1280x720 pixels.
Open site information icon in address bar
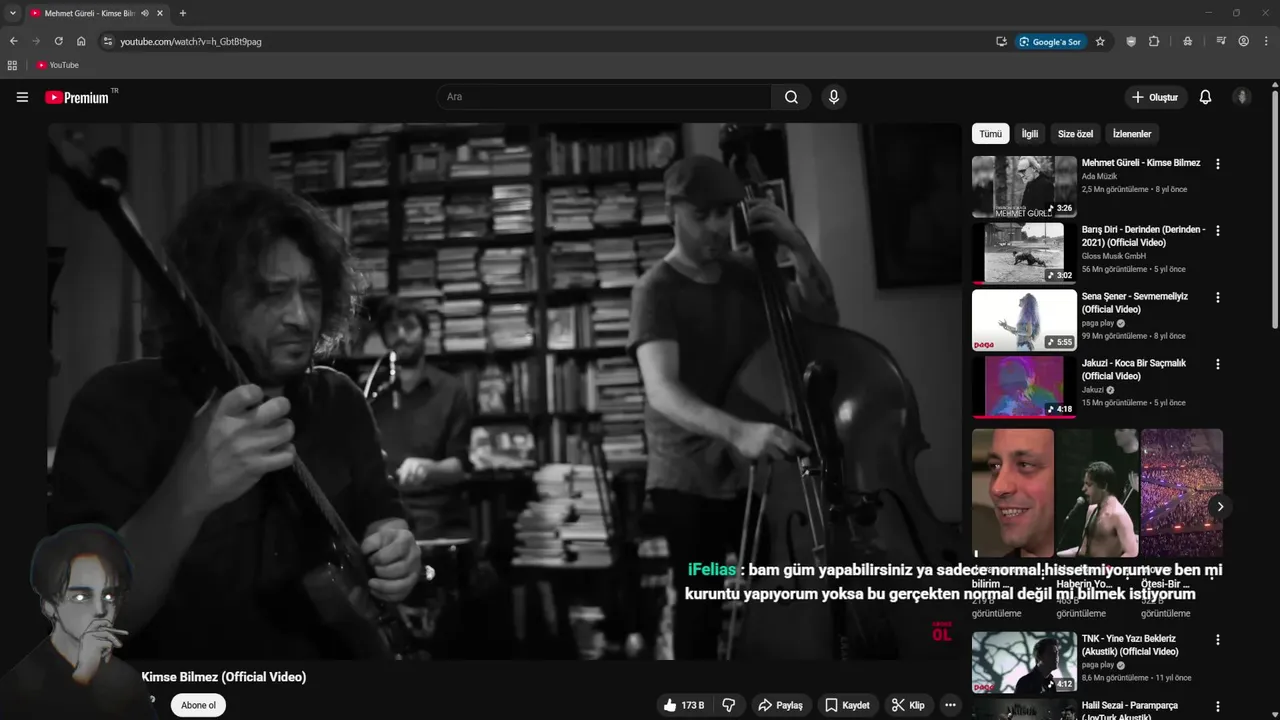(108, 41)
